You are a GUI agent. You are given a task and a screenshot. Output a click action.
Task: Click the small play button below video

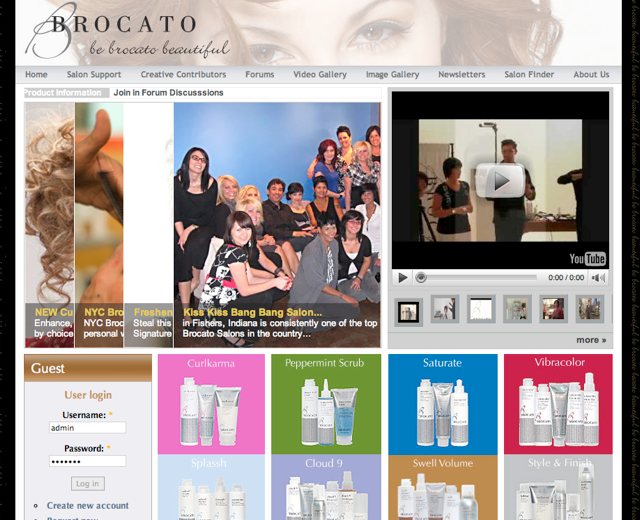pos(402,278)
